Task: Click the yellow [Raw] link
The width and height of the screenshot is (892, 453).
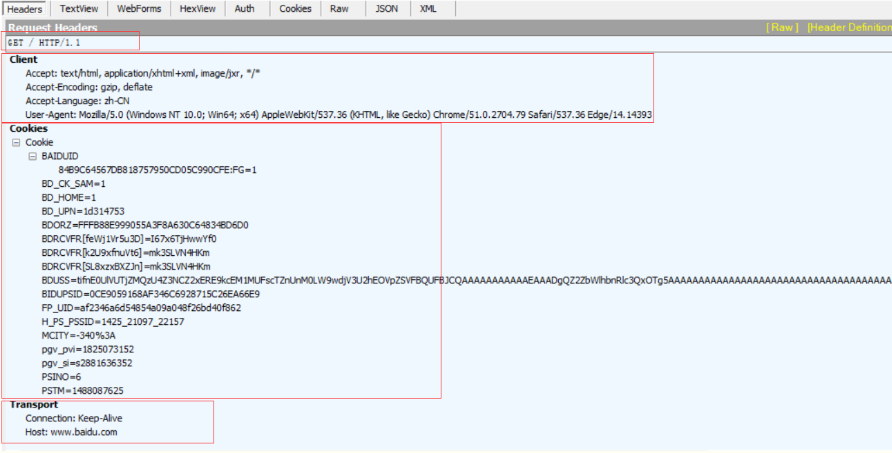Action: [782, 27]
